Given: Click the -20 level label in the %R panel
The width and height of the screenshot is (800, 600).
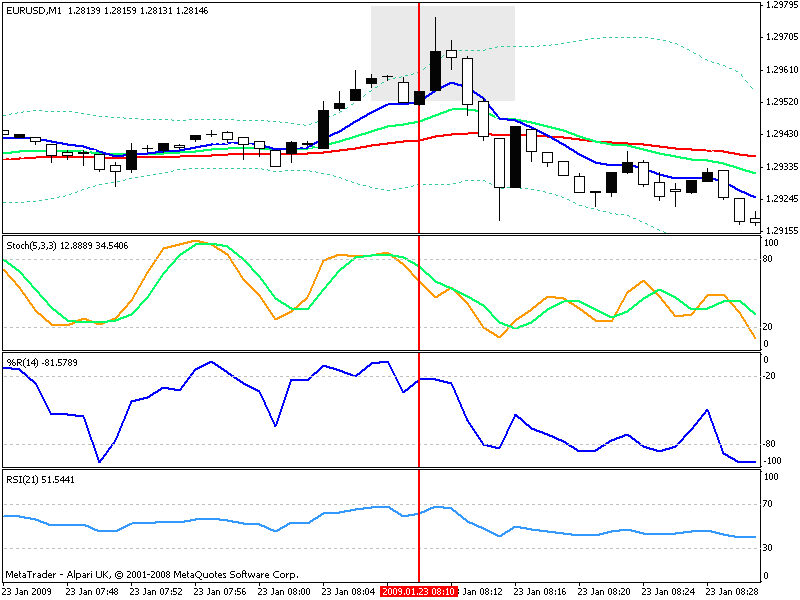Looking at the screenshot, I should tap(771, 376).
